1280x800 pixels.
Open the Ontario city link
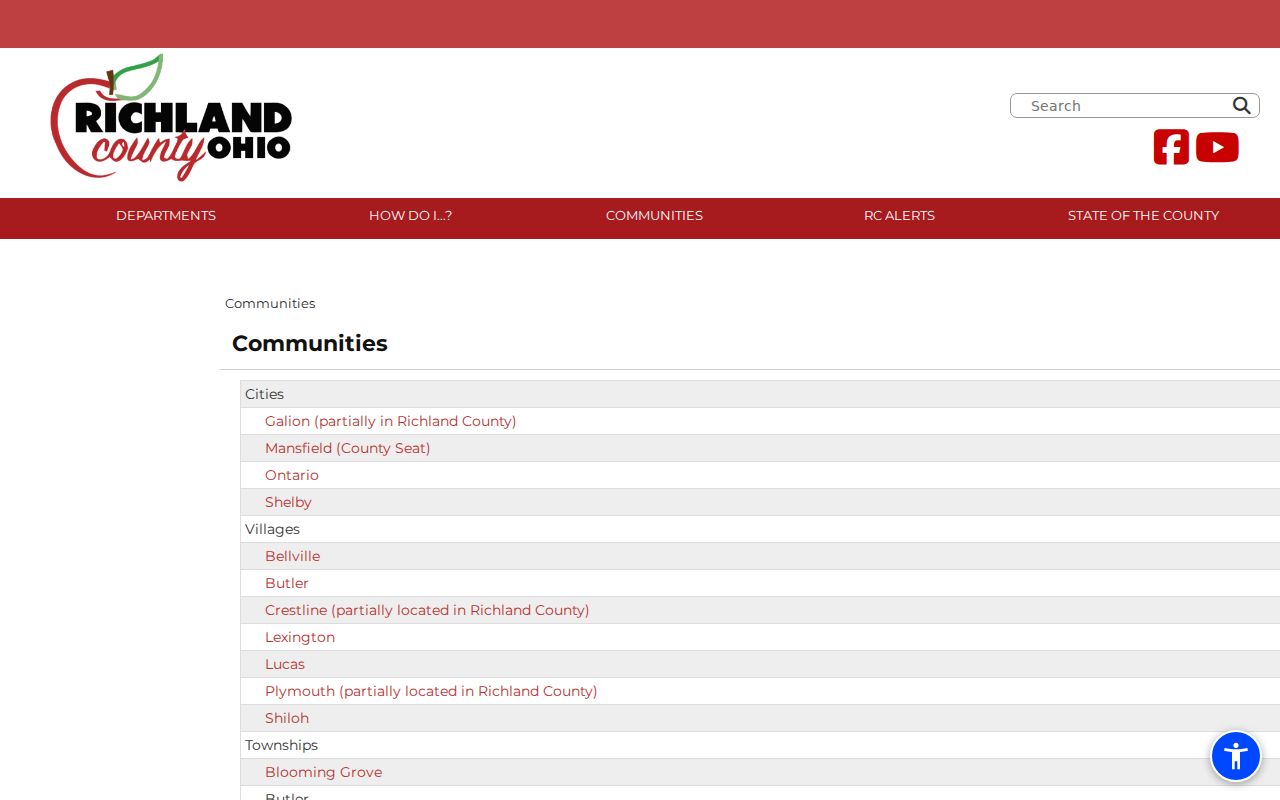[292, 475]
